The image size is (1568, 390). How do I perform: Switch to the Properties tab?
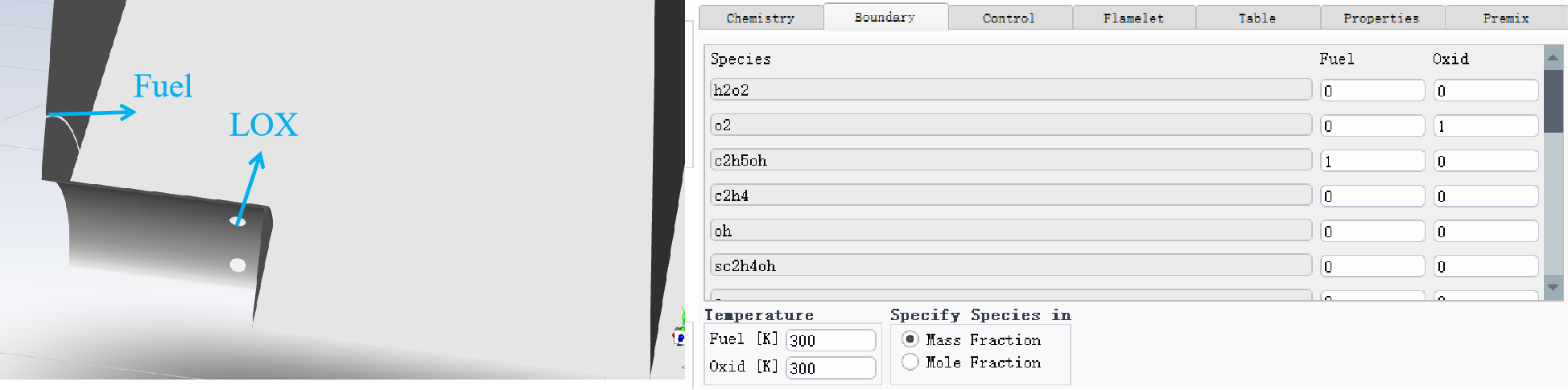(x=1380, y=18)
